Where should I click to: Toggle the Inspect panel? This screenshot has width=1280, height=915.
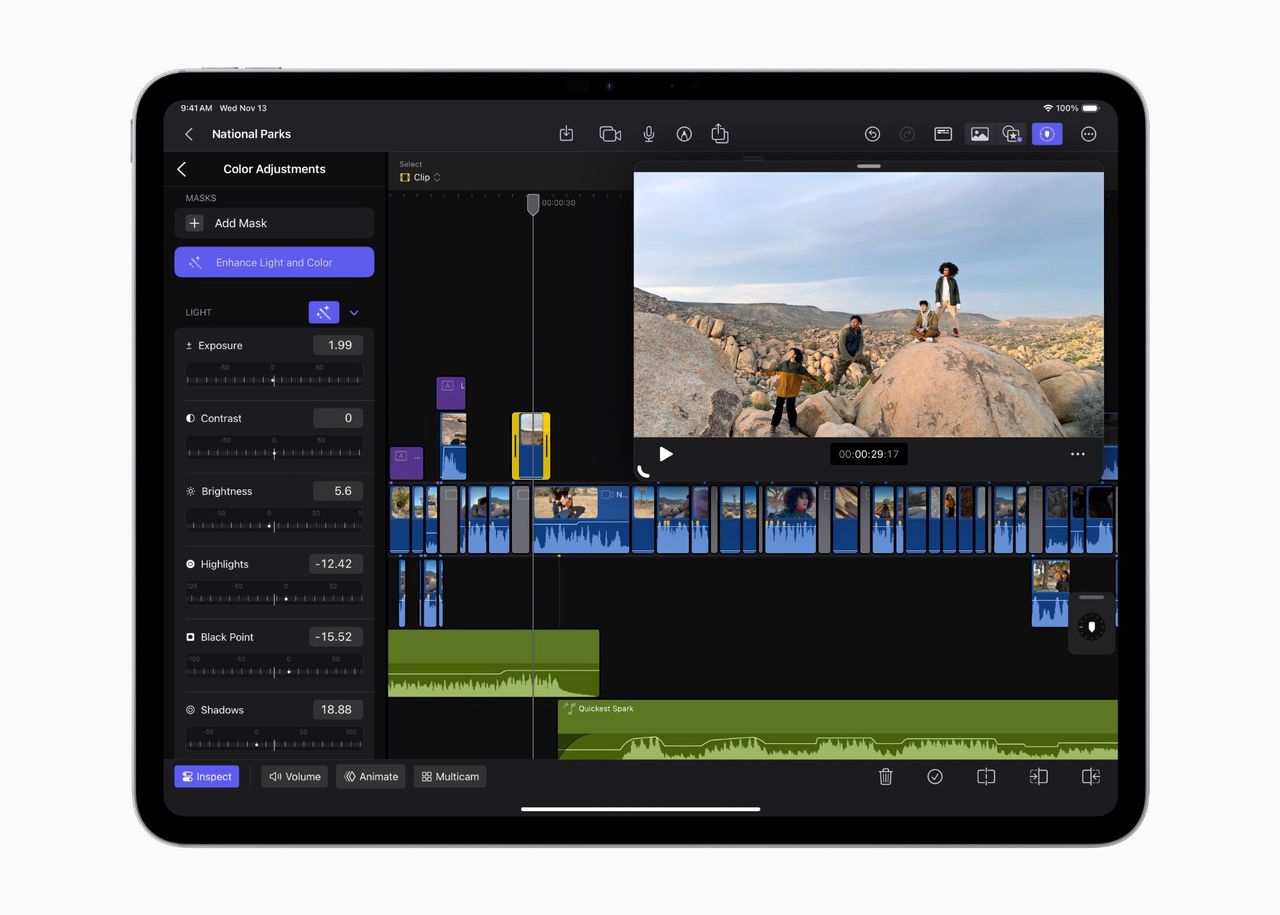click(207, 777)
